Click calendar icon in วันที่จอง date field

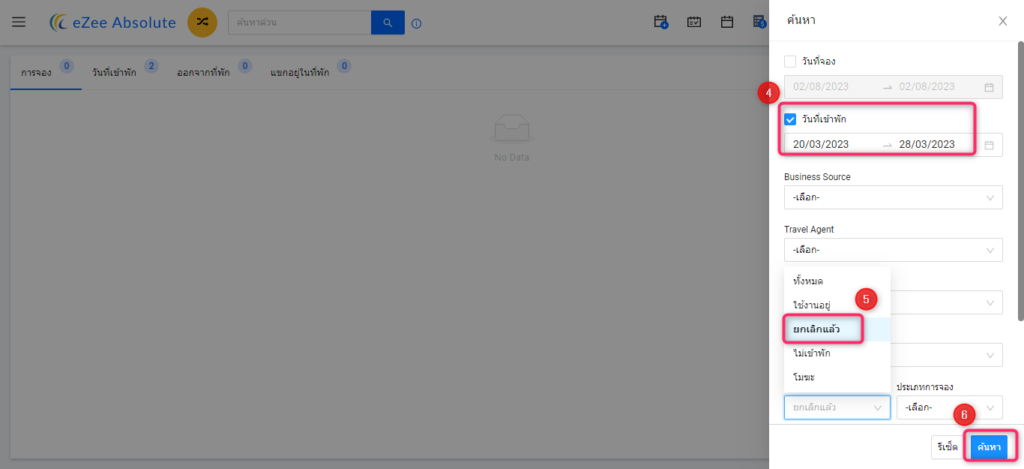click(x=989, y=87)
